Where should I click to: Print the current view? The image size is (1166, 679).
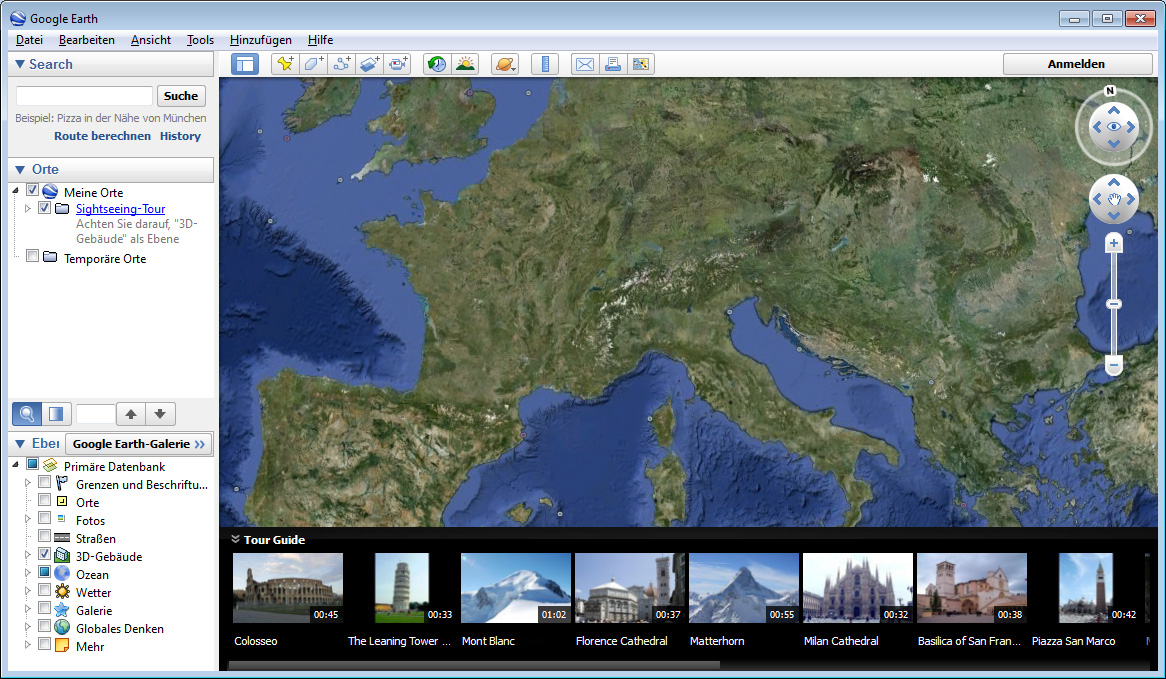[x=612, y=63]
